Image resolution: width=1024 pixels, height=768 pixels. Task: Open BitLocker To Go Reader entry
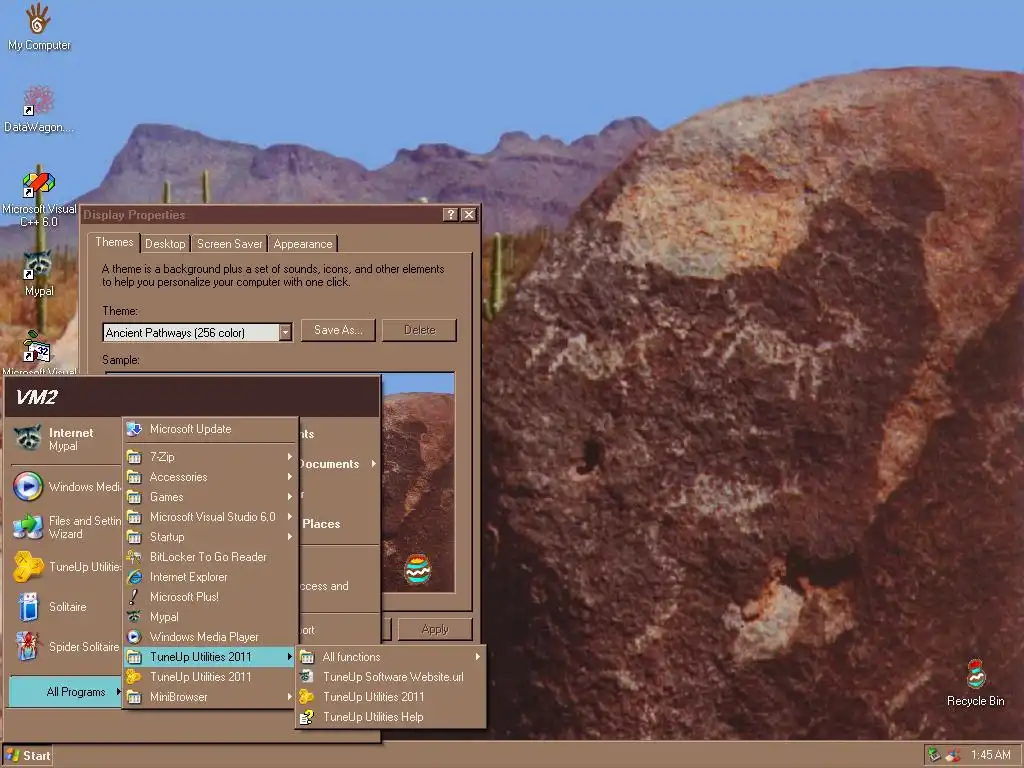click(x=210, y=557)
